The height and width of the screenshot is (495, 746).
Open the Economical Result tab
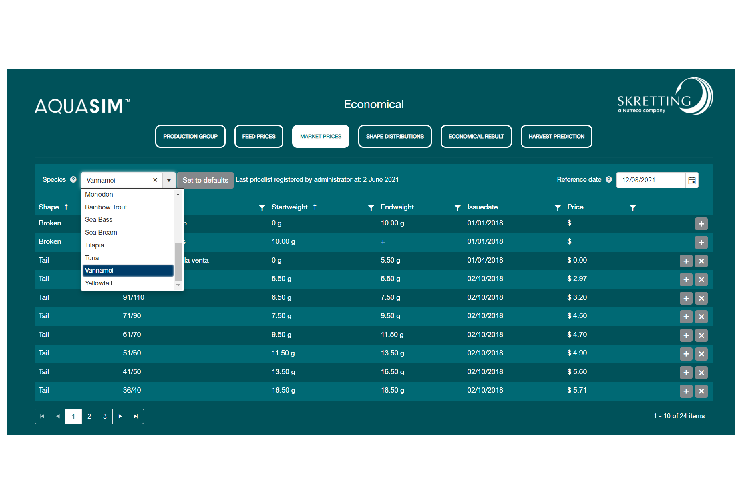[x=476, y=136]
